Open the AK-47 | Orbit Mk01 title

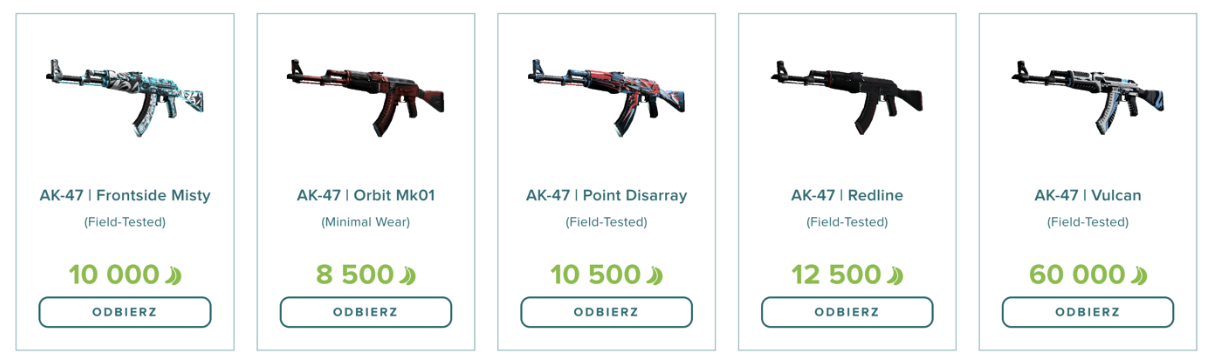coord(366,195)
